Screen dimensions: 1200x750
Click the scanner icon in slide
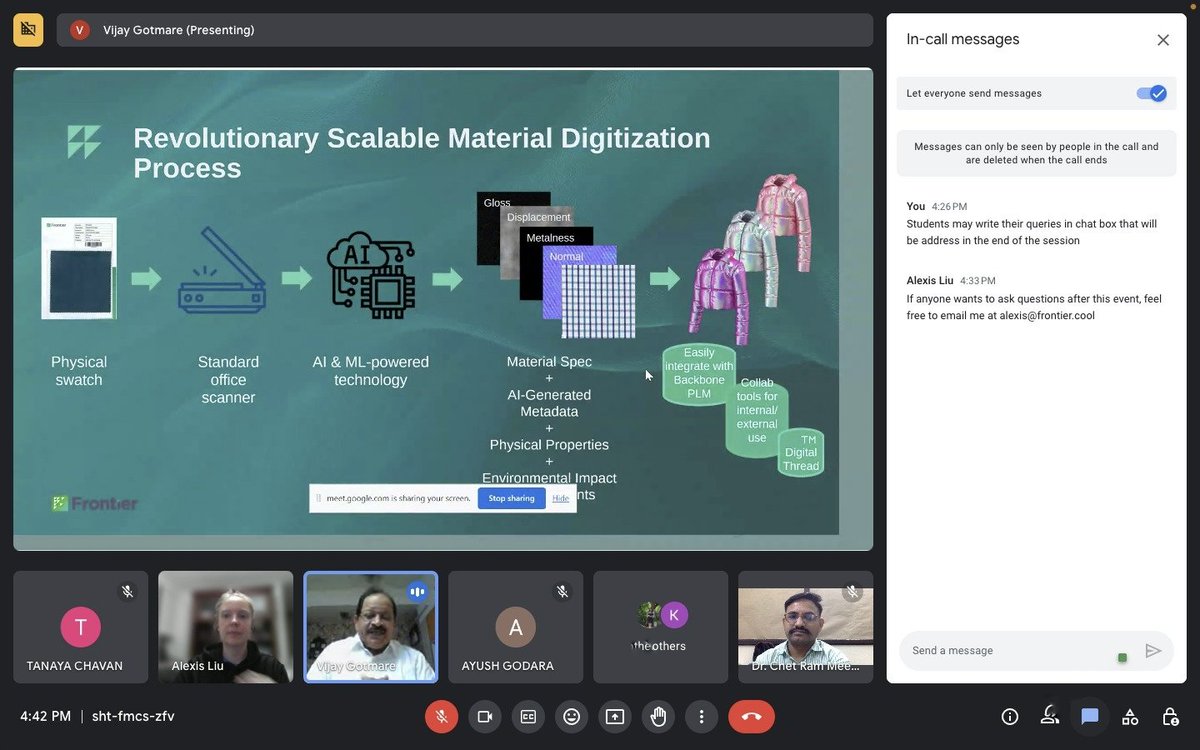pos(224,270)
